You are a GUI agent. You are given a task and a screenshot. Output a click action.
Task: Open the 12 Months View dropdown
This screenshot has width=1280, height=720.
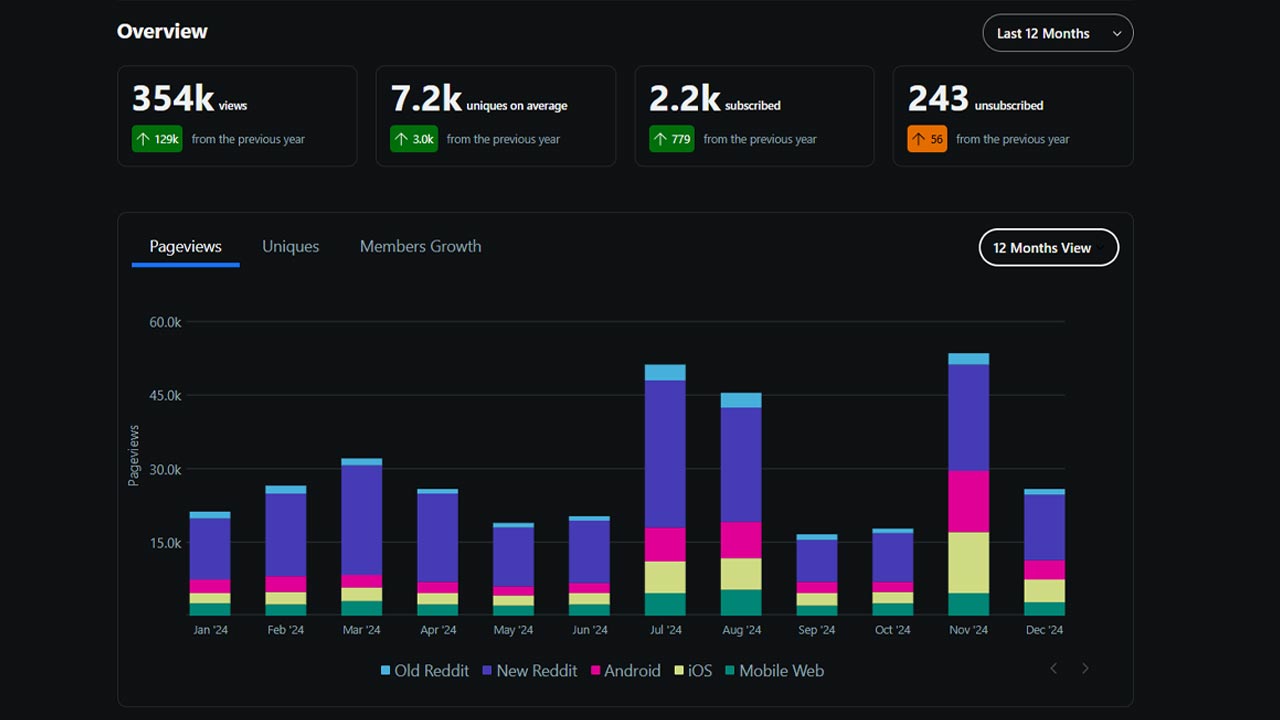pos(1048,248)
